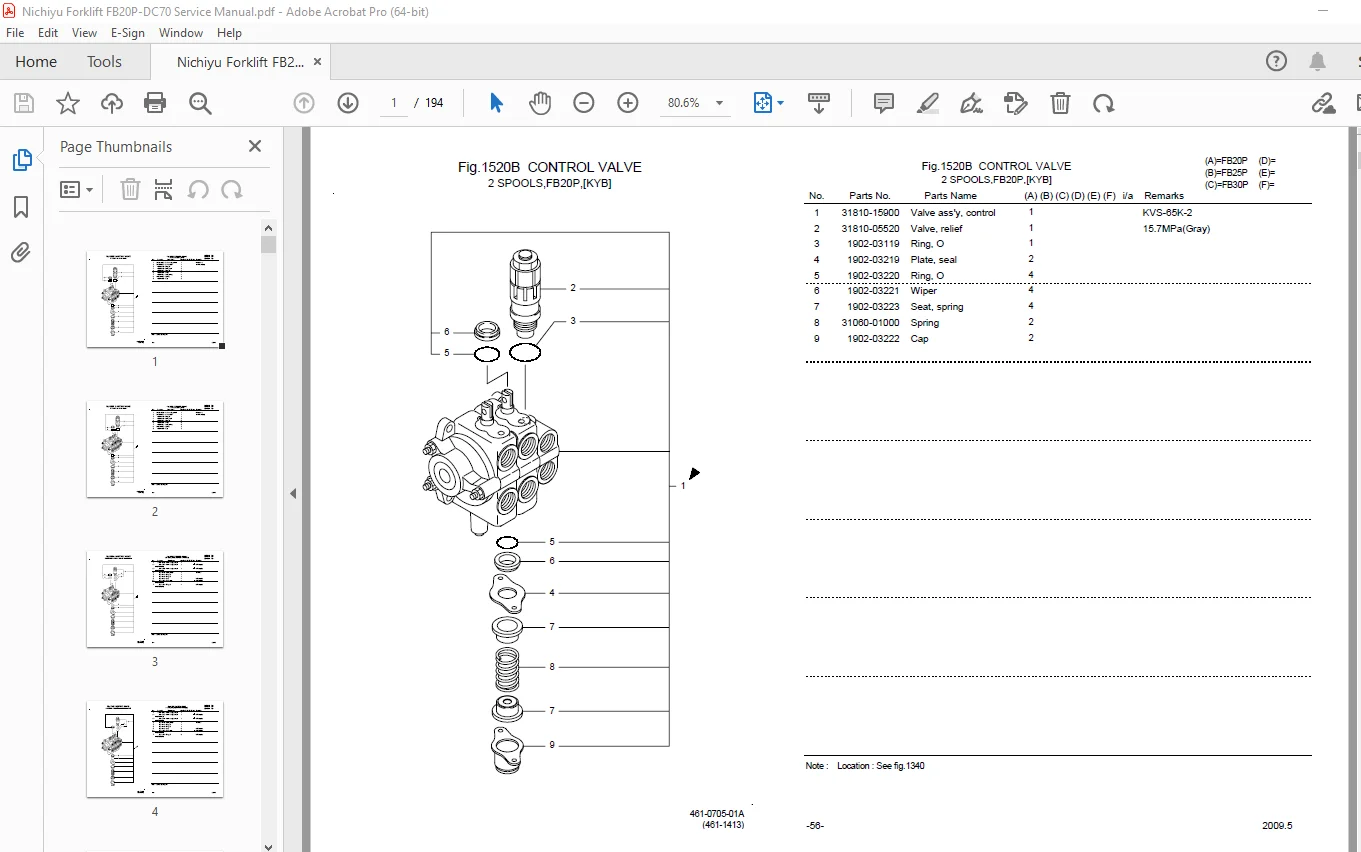Rotate the page clockwise
The height and width of the screenshot is (852, 1361).
(1104, 103)
